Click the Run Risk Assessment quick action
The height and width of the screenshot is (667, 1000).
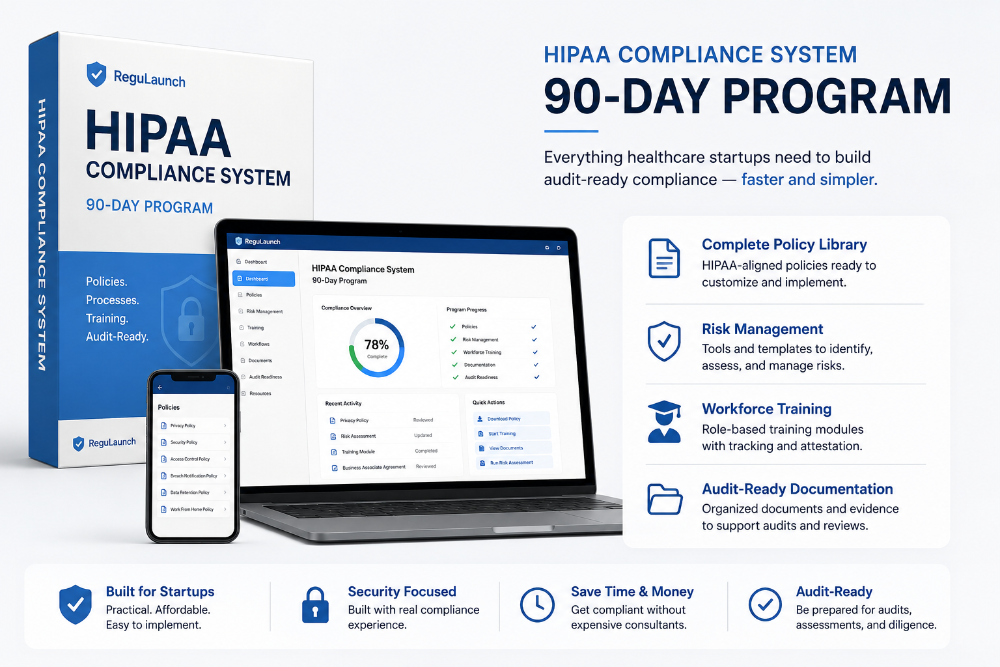[x=515, y=463]
